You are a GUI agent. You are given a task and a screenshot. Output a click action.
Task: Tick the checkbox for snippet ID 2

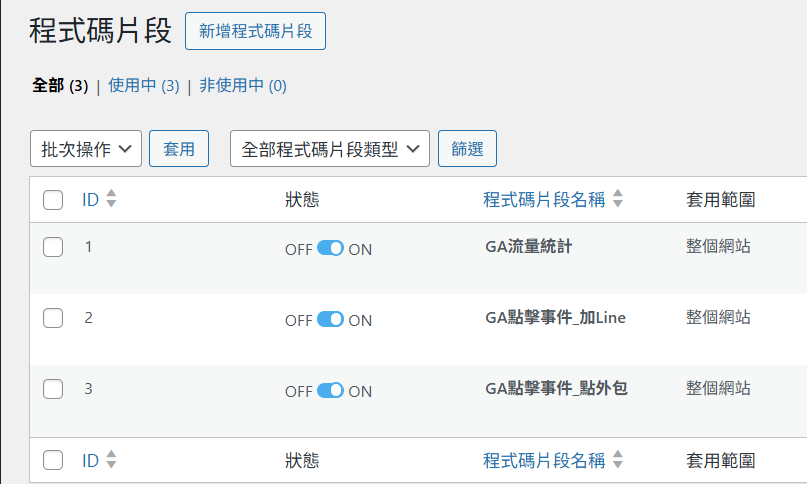(54, 318)
